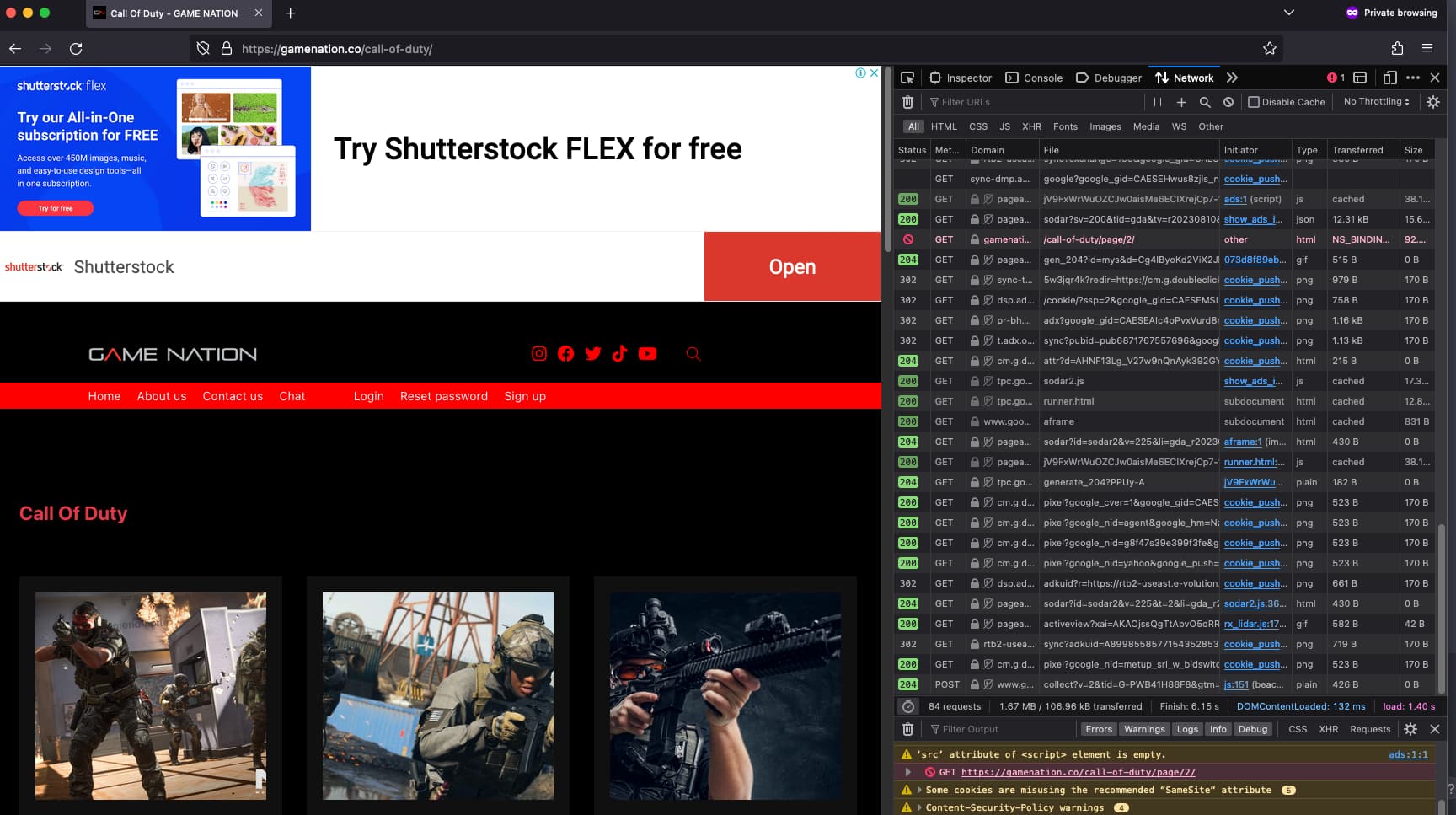1456x815 pixels.
Task: Open network settings gear
Action: click(x=1433, y=102)
